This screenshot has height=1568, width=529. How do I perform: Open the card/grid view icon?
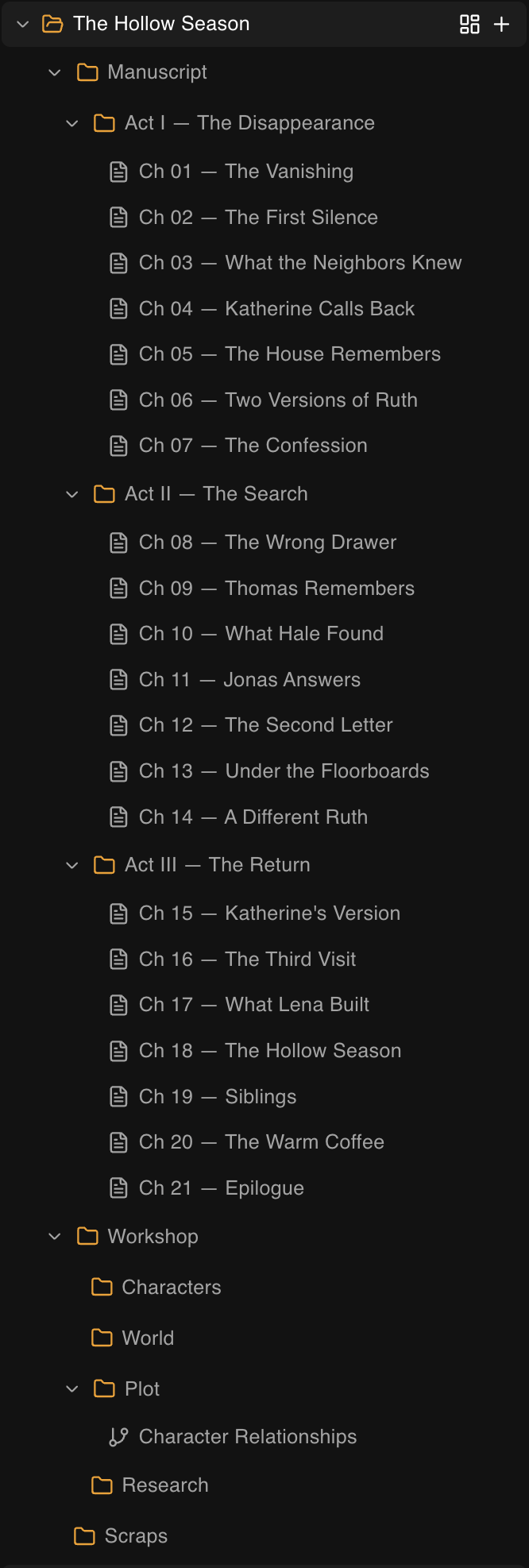pos(470,24)
